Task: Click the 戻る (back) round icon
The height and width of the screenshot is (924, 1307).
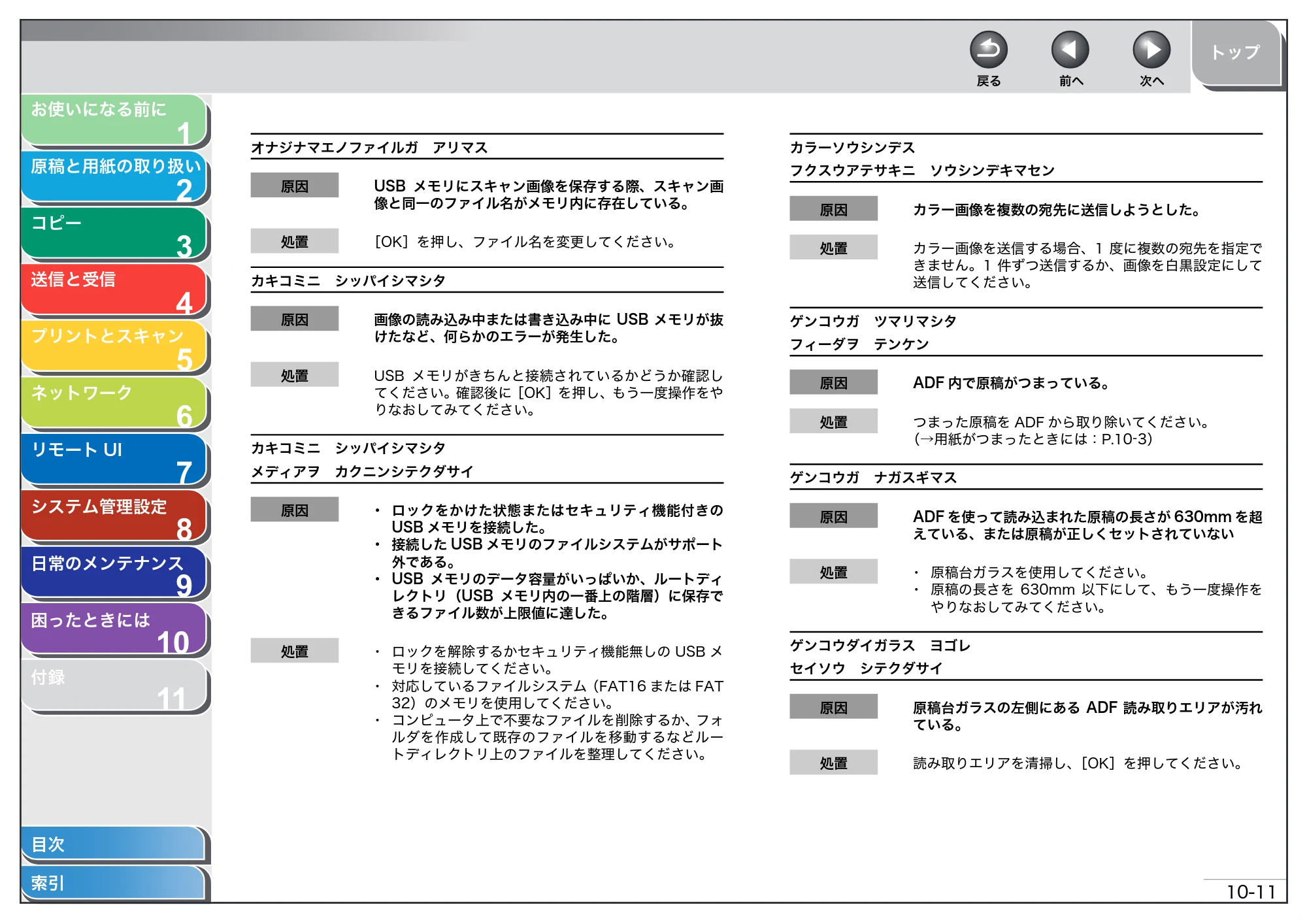Action: [x=988, y=50]
